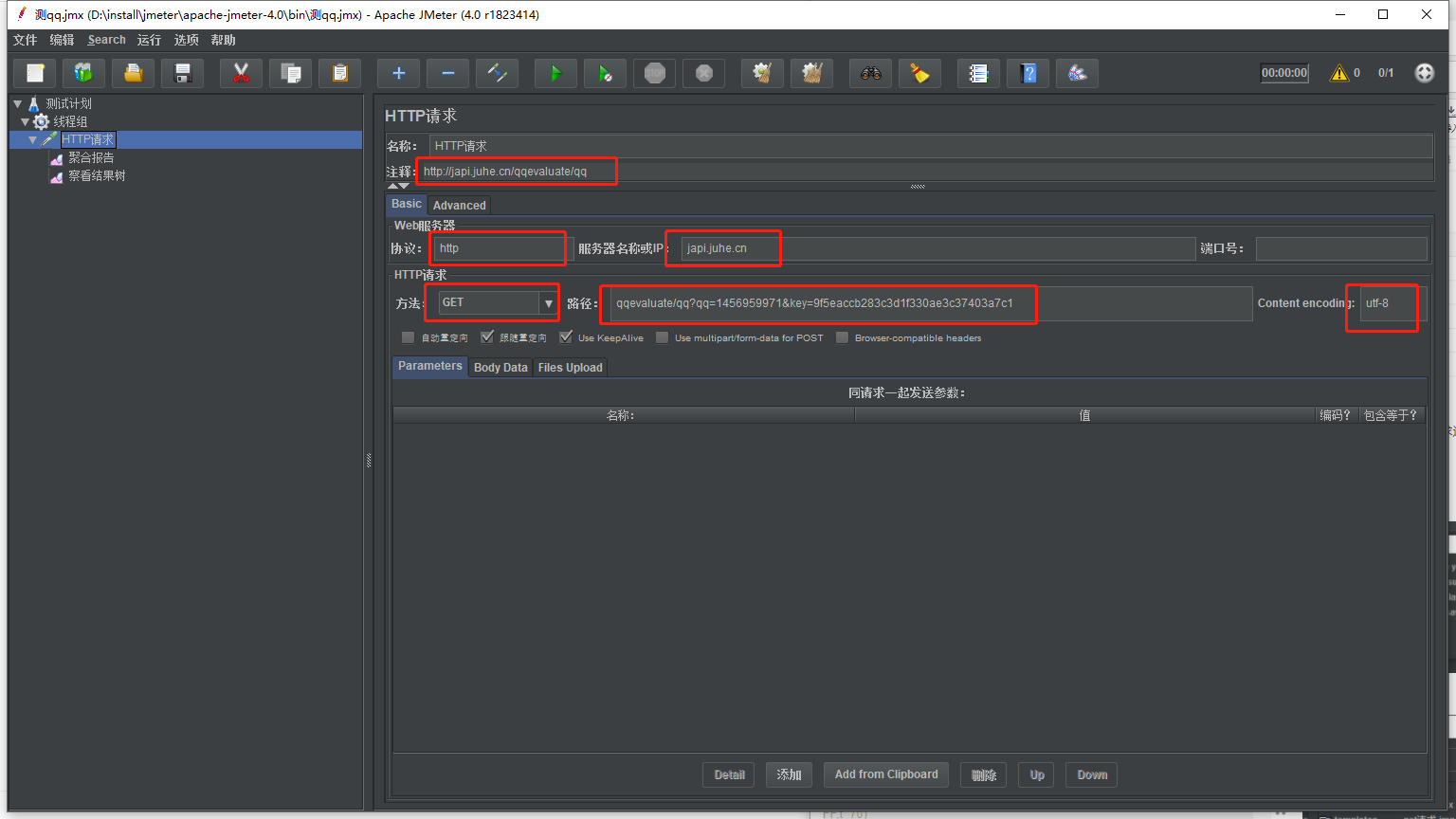Collapse the 测试计划 tree node
Viewport: 1456px width, 819px height.
click(17, 103)
